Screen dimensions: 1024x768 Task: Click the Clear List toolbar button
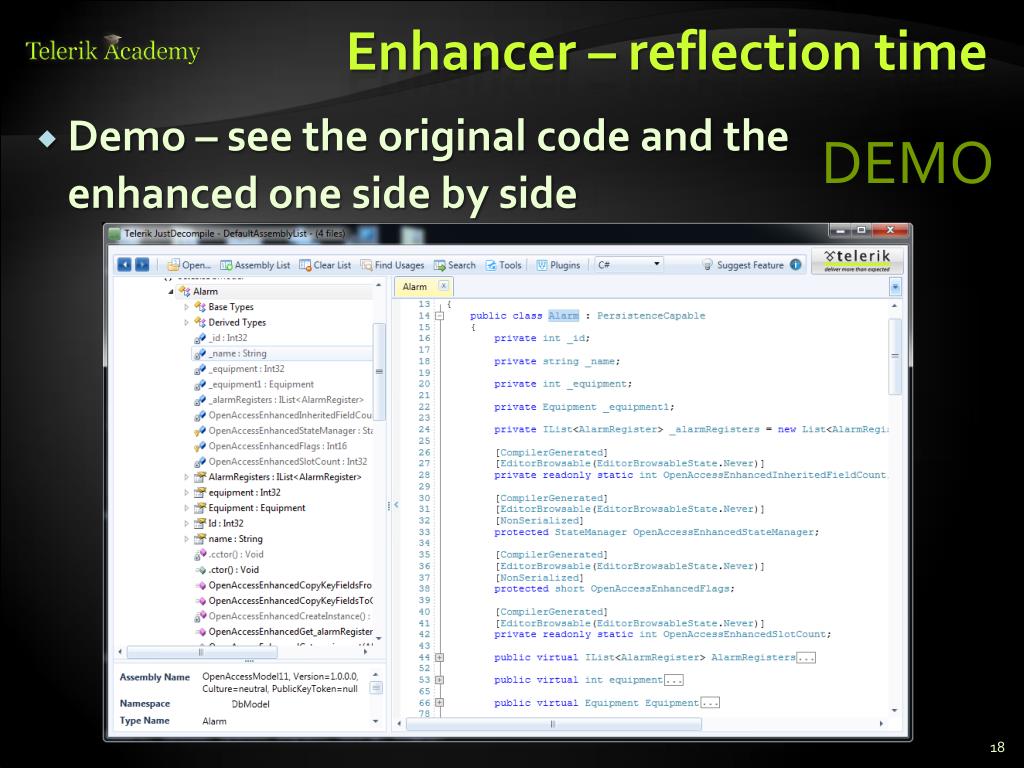(x=325, y=265)
